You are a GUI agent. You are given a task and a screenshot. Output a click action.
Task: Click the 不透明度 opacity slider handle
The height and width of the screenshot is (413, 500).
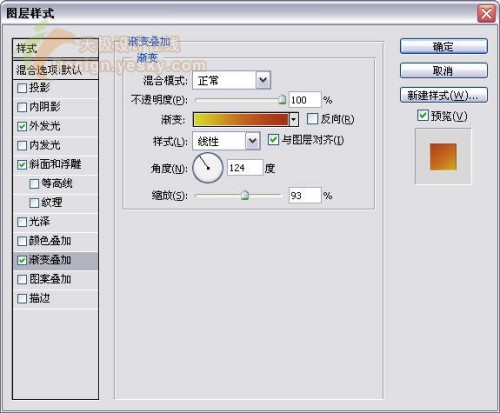282,99
